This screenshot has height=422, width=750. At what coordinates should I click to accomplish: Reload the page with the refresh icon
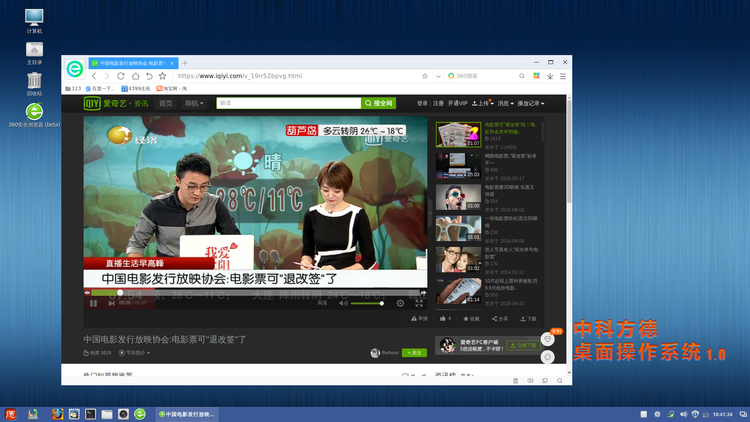121,76
